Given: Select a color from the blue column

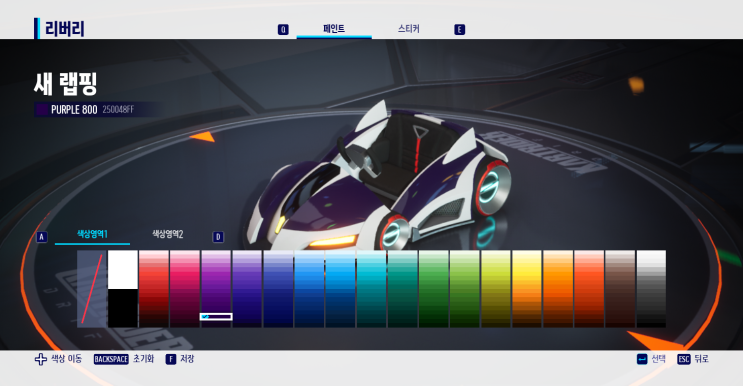Looking at the screenshot, I should click(x=309, y=289).
